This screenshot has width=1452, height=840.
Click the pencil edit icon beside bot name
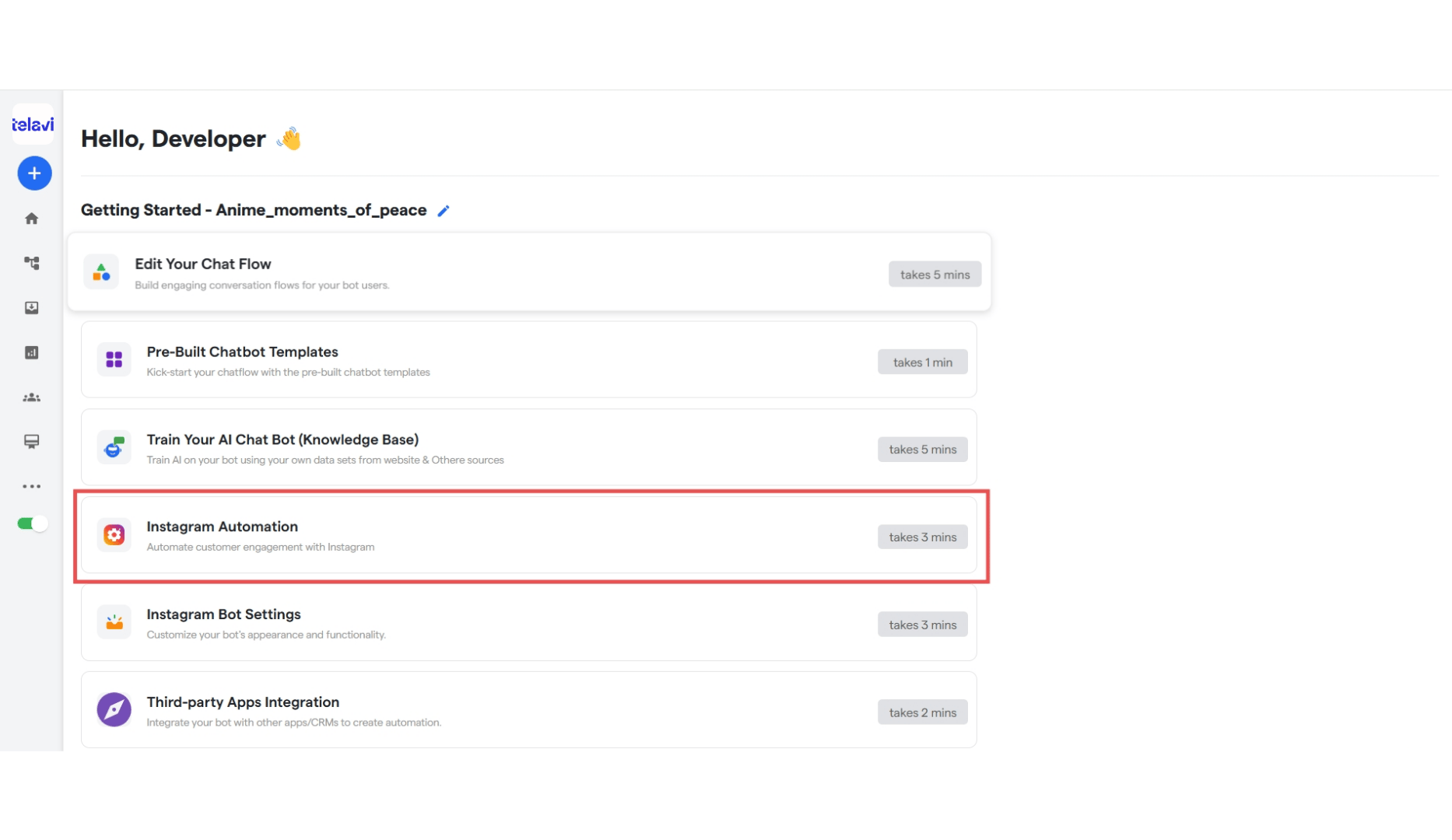[x=444, y=211]
